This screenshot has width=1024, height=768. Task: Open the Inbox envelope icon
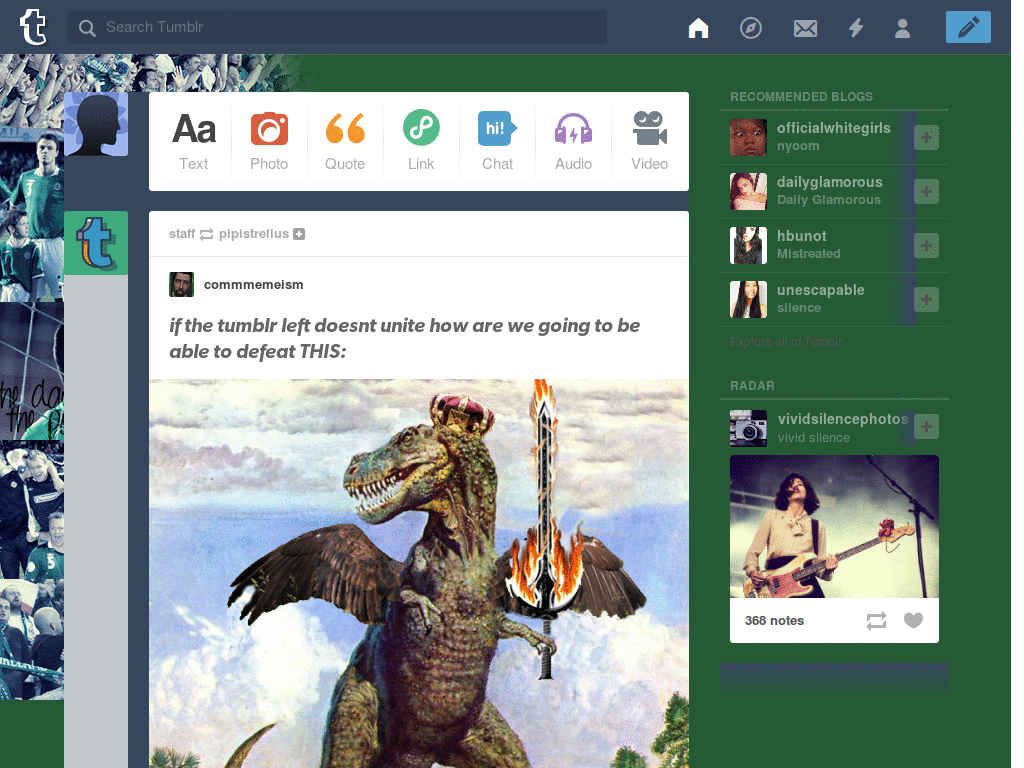(805, 28)
